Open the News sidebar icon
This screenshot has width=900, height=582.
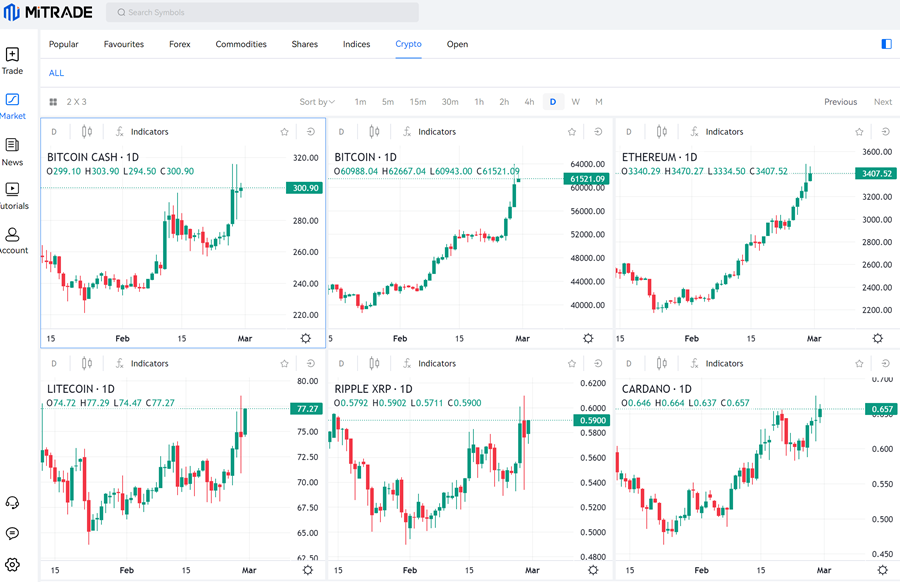(12, 151)
